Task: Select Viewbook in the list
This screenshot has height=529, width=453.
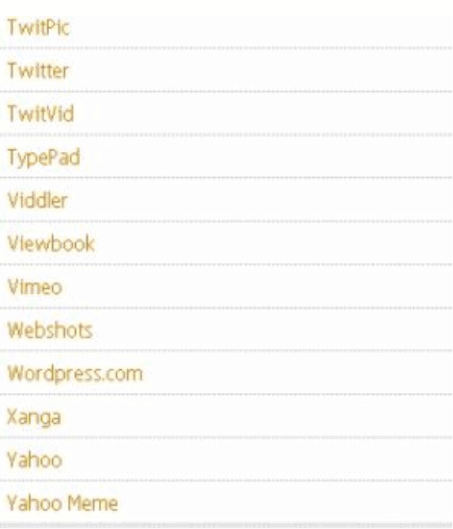Action: [x=51, y=243]
